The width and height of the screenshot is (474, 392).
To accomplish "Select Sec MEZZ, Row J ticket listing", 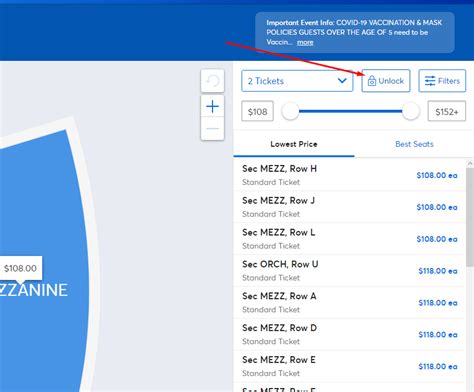I will pos(349,207).
